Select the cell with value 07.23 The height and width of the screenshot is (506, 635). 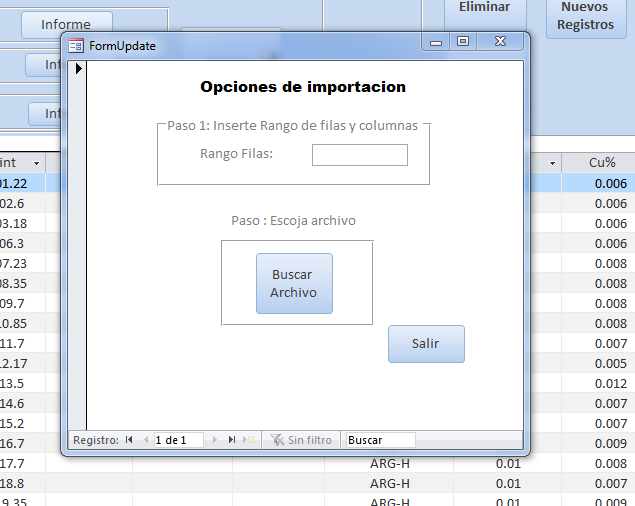pos(22,263)
